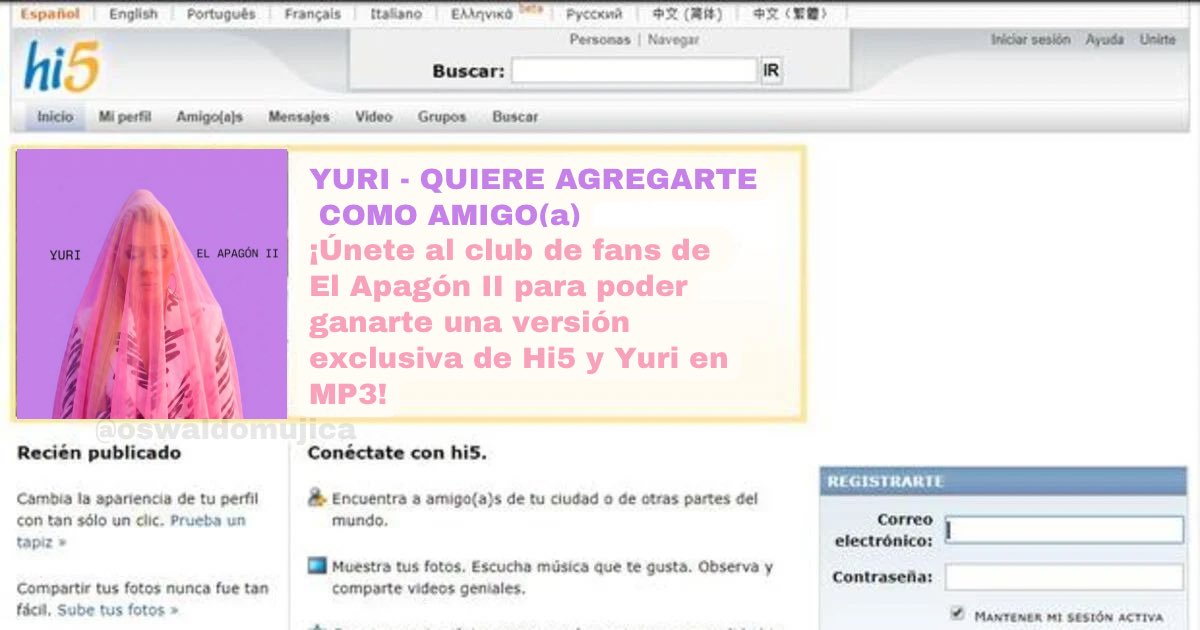Switch language to Português

coord(222,14)
